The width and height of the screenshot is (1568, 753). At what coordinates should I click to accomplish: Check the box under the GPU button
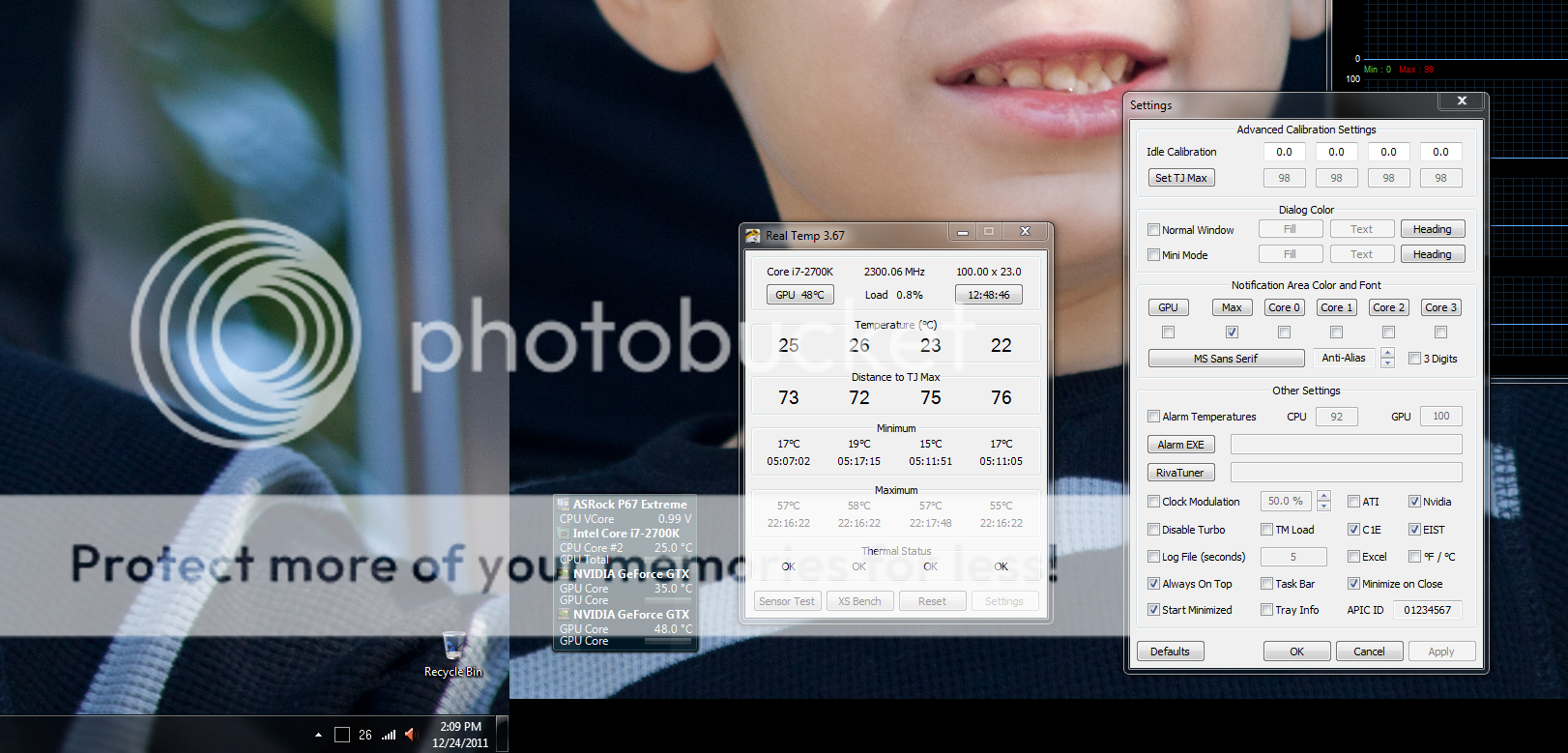click(x=1169, y=333)
